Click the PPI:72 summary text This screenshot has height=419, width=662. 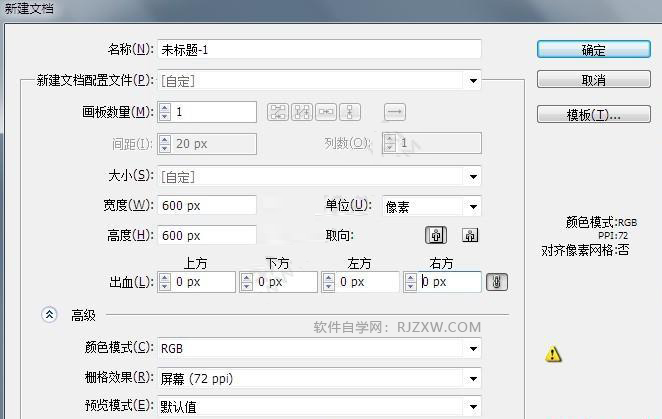click(613, 236)
